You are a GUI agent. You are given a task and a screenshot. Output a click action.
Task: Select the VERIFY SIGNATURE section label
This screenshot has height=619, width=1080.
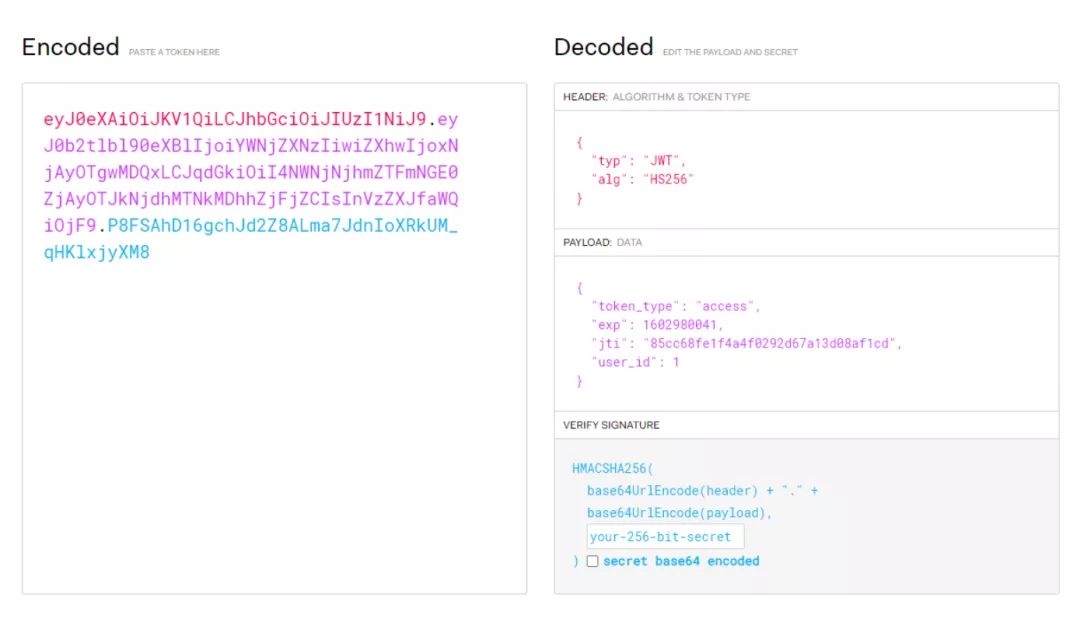pyautogui.click(x=611, y=425)
